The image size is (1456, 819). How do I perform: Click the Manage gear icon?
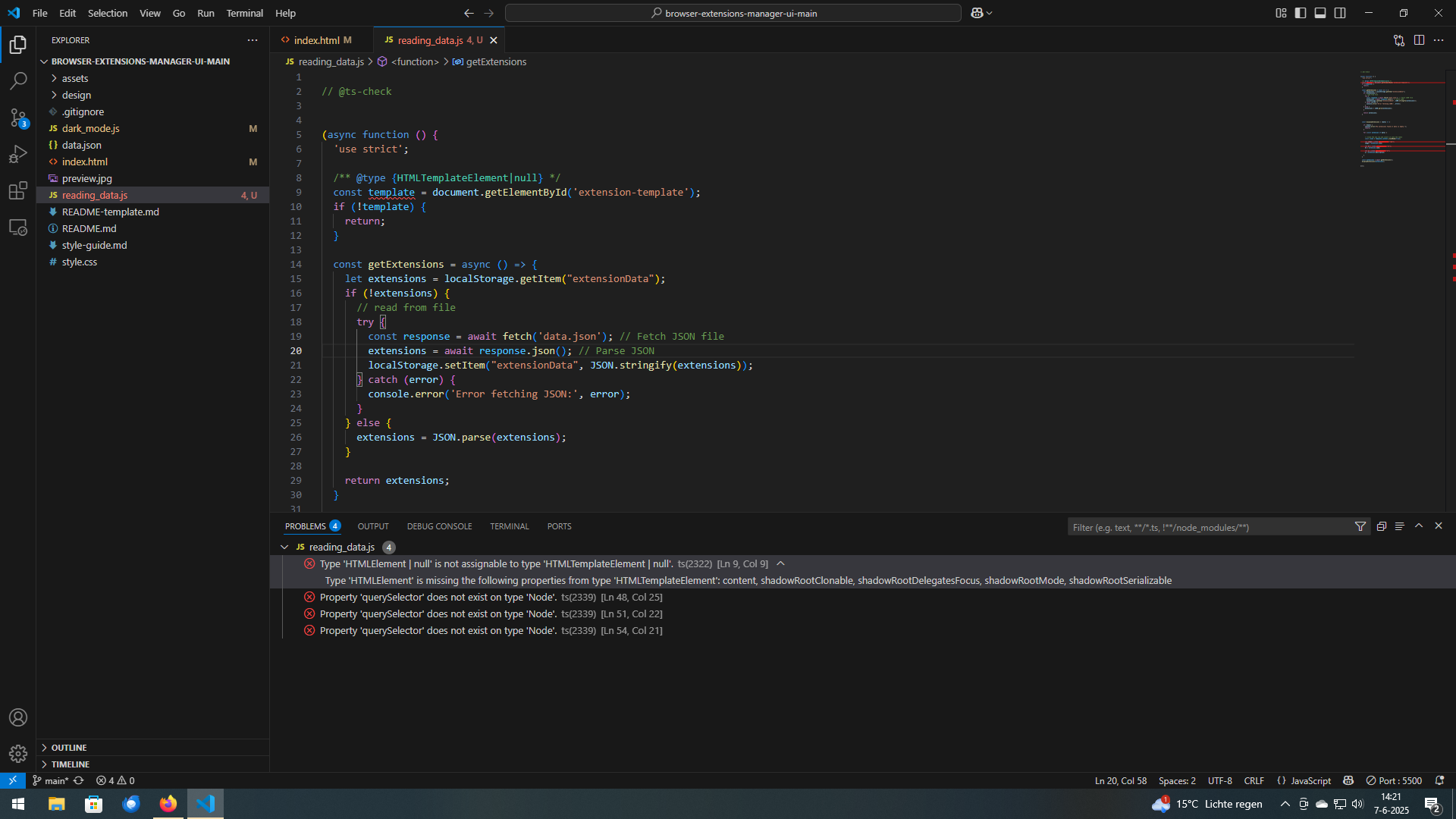point(18,753)
